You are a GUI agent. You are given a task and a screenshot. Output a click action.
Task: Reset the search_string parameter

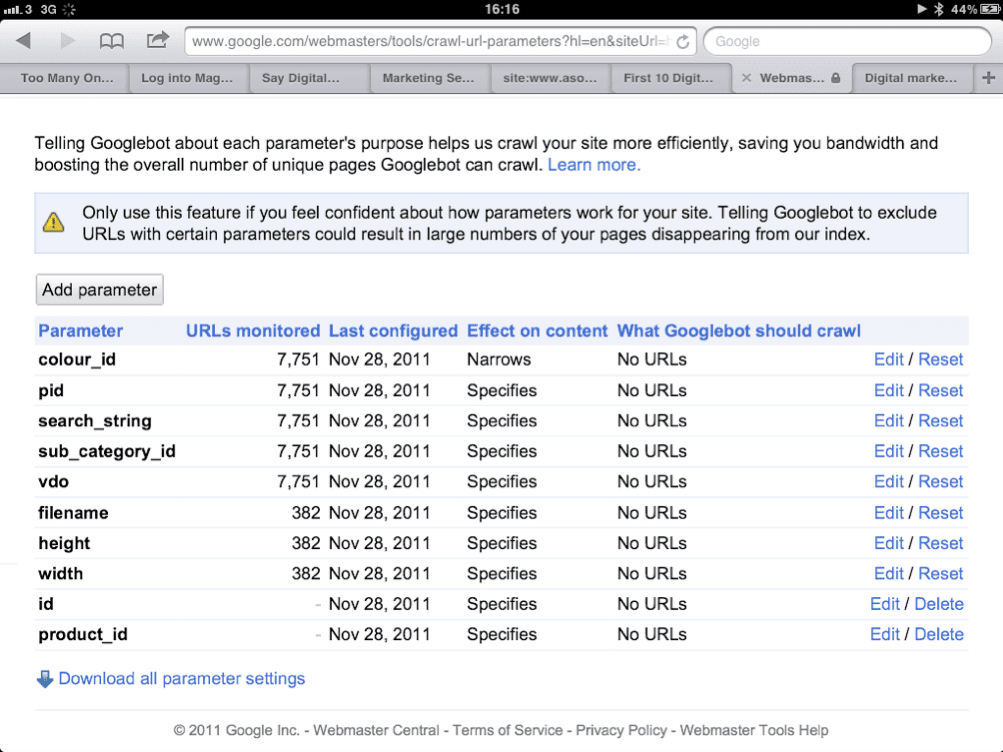coord(940,421)
